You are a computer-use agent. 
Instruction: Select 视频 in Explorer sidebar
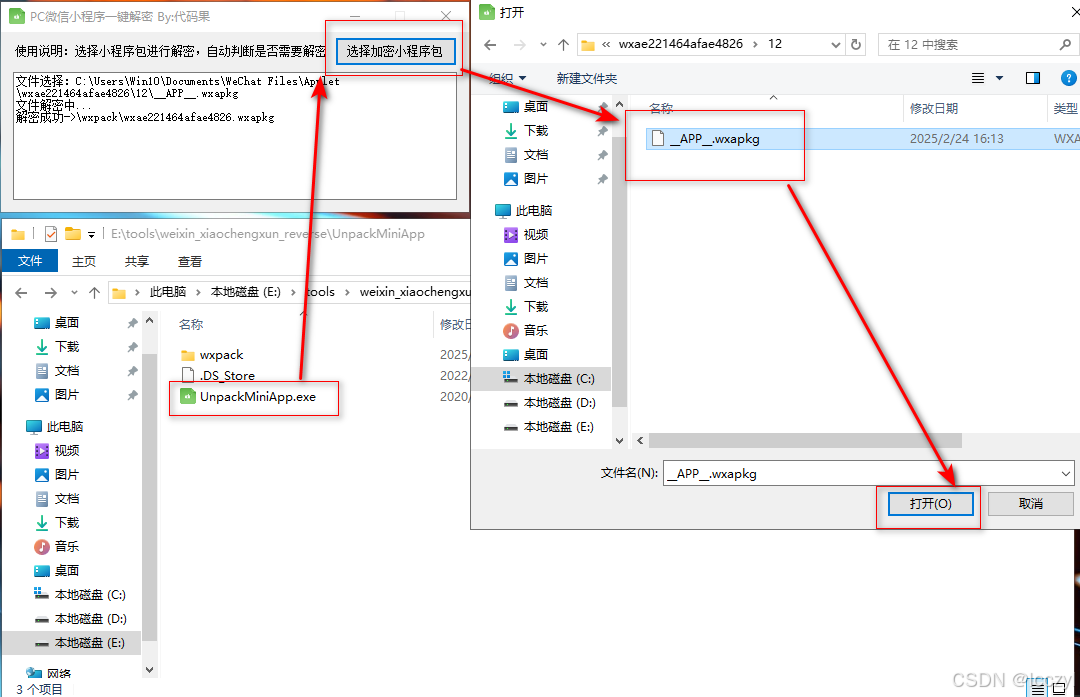(x=67, y=450)
